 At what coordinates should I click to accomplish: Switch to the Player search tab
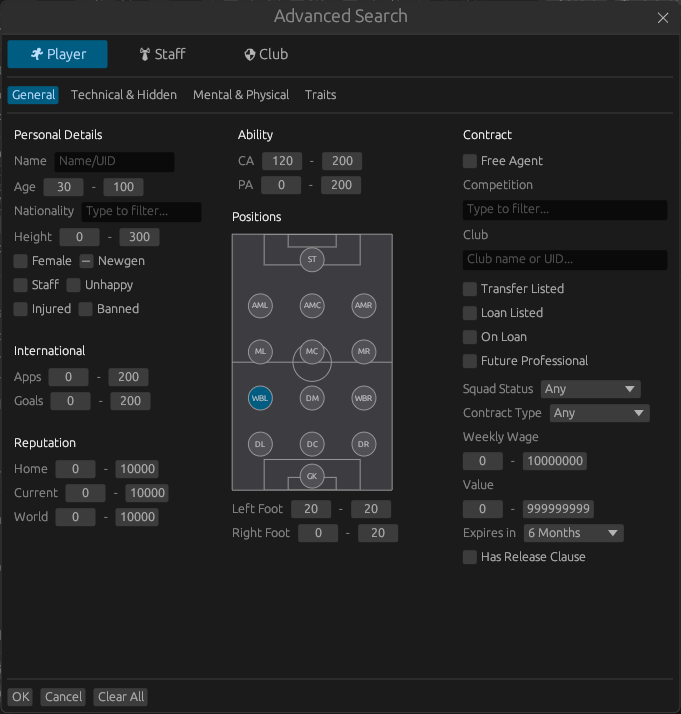[x=57, y=54]
